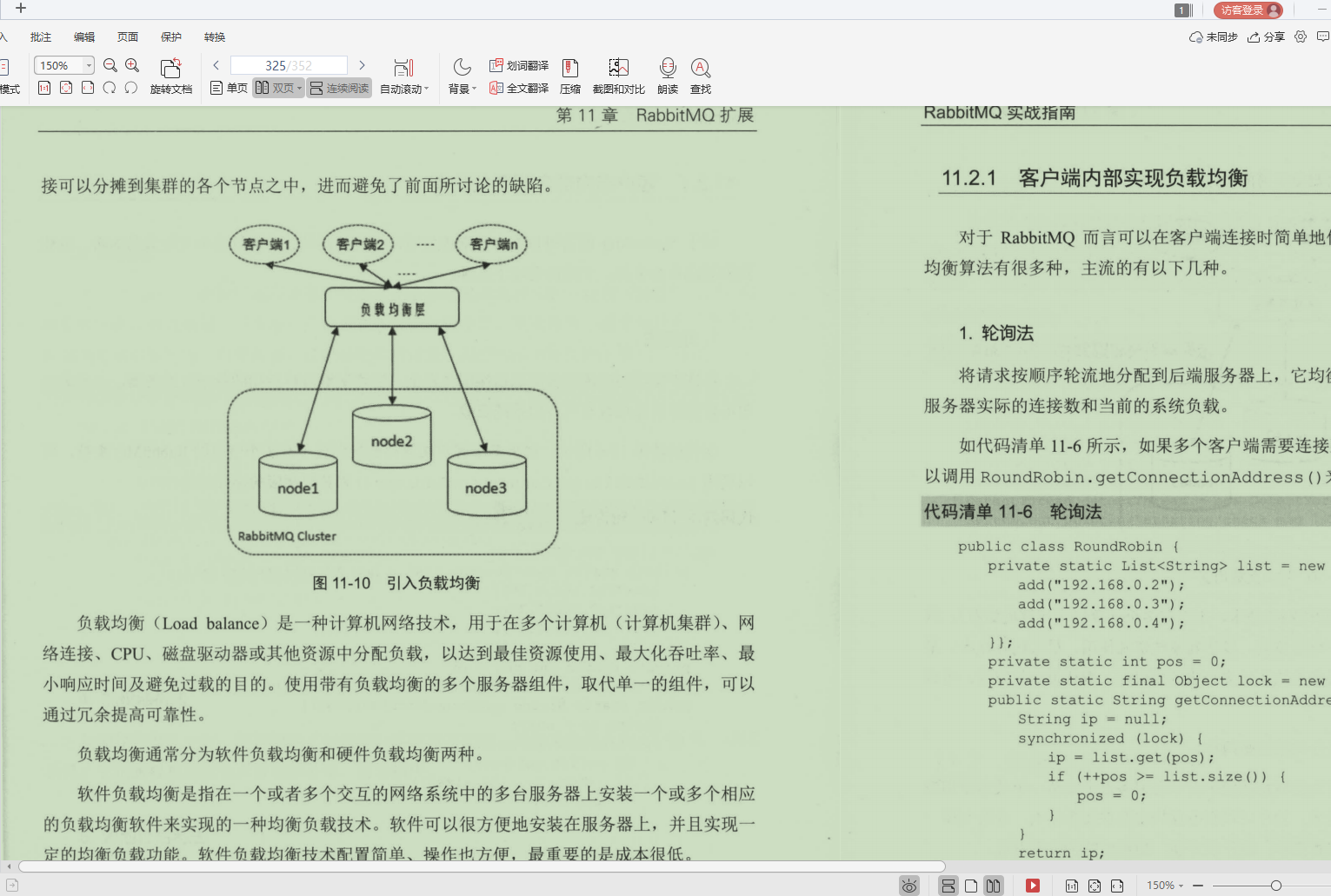The width and height of the screenshot is (1331, 896).
Task: Click the 负载均衡层 box in diagram
Action: pos(392,309)
